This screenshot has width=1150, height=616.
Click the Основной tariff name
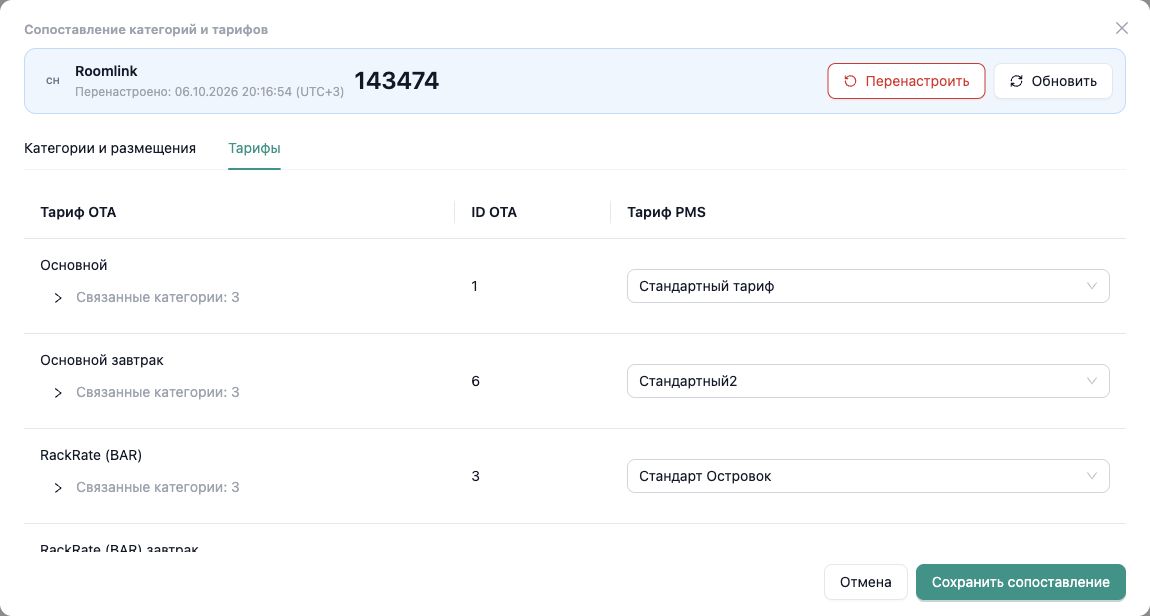pyautogui.click(x=73, y=265)
